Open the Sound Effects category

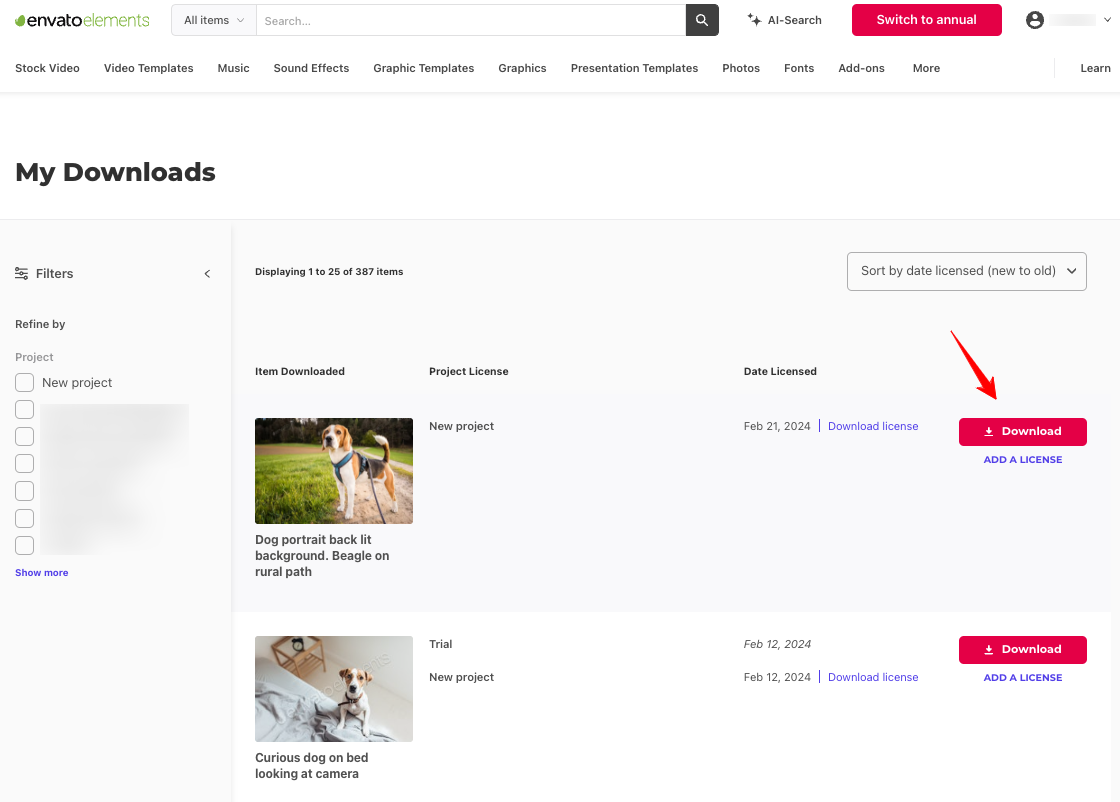[311, 68]
